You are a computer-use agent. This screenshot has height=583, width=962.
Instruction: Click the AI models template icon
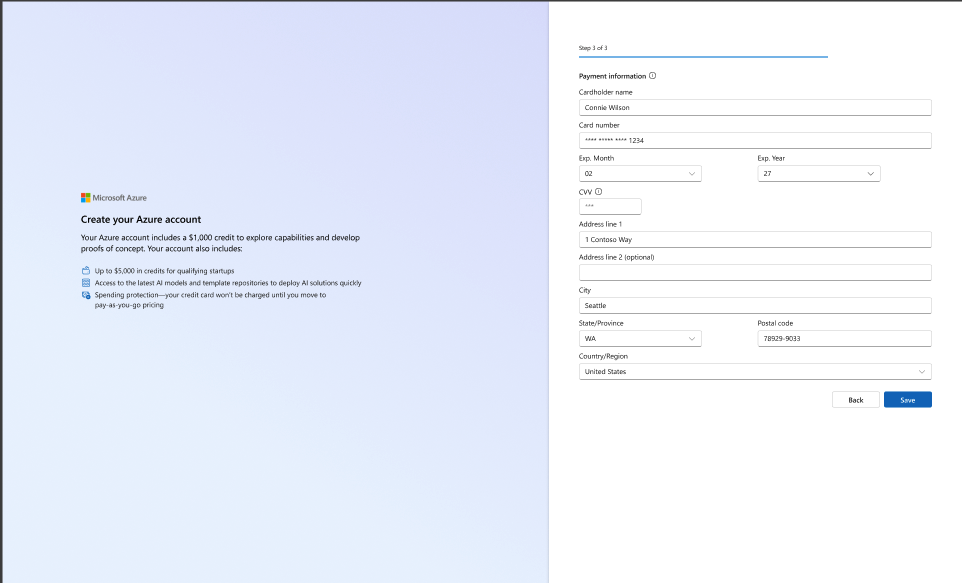click(86, 283)
